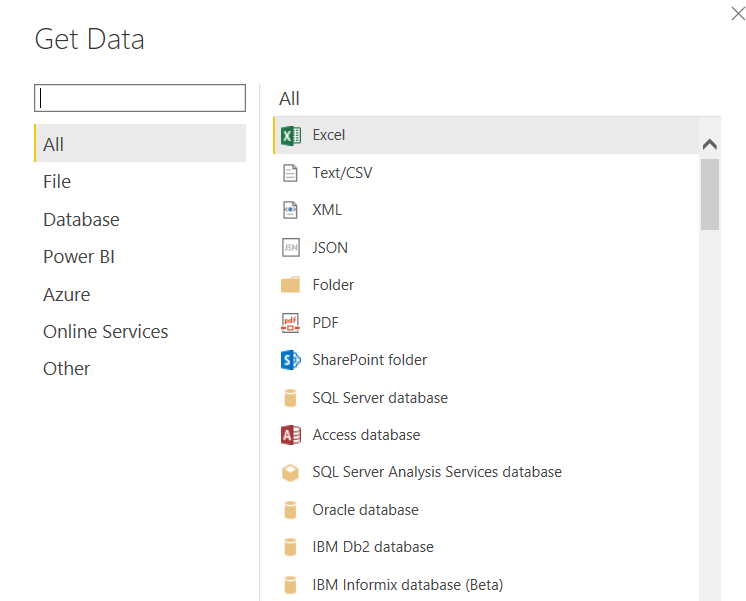The width and height of the screenshot is (746, 601).
Task: Pick the IBM Db2 database label
Action: (373, 547)
